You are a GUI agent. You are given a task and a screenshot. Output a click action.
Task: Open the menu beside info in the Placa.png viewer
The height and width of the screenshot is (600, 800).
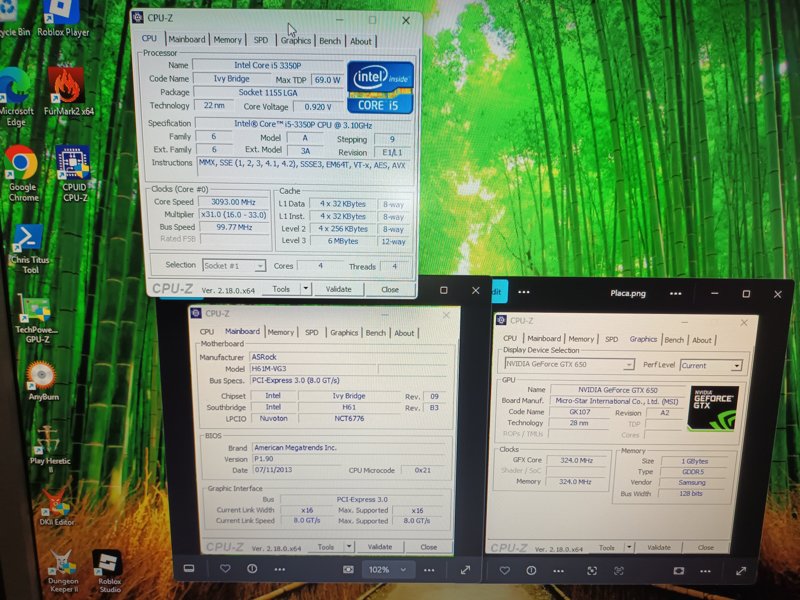[559, 571]
